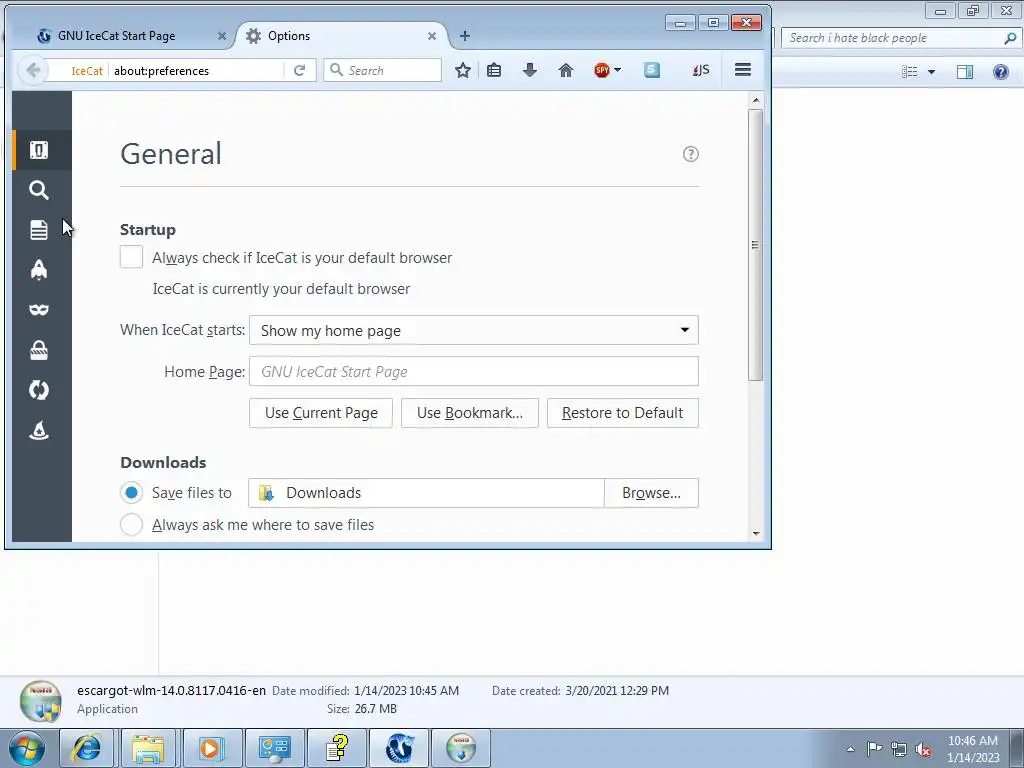Show hidden tray icons arrow

[850, 749]
